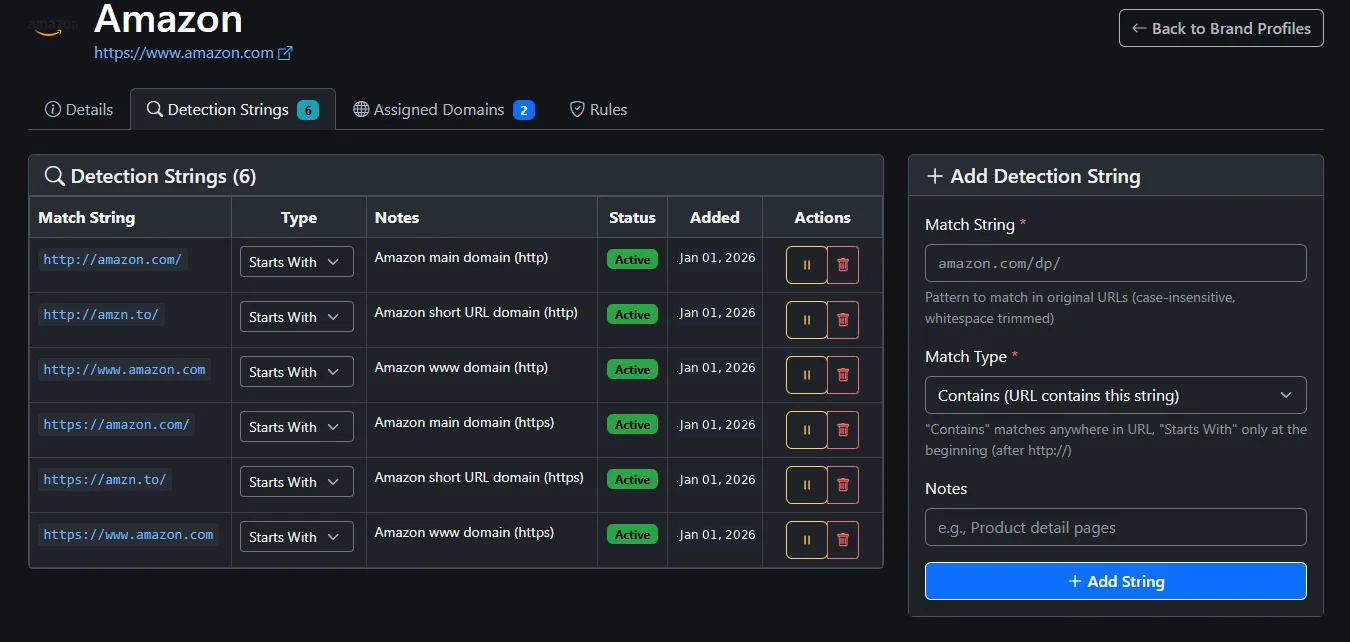
Task: Click the trash icon for https://www.amazon.com
Action: (843, 539)
